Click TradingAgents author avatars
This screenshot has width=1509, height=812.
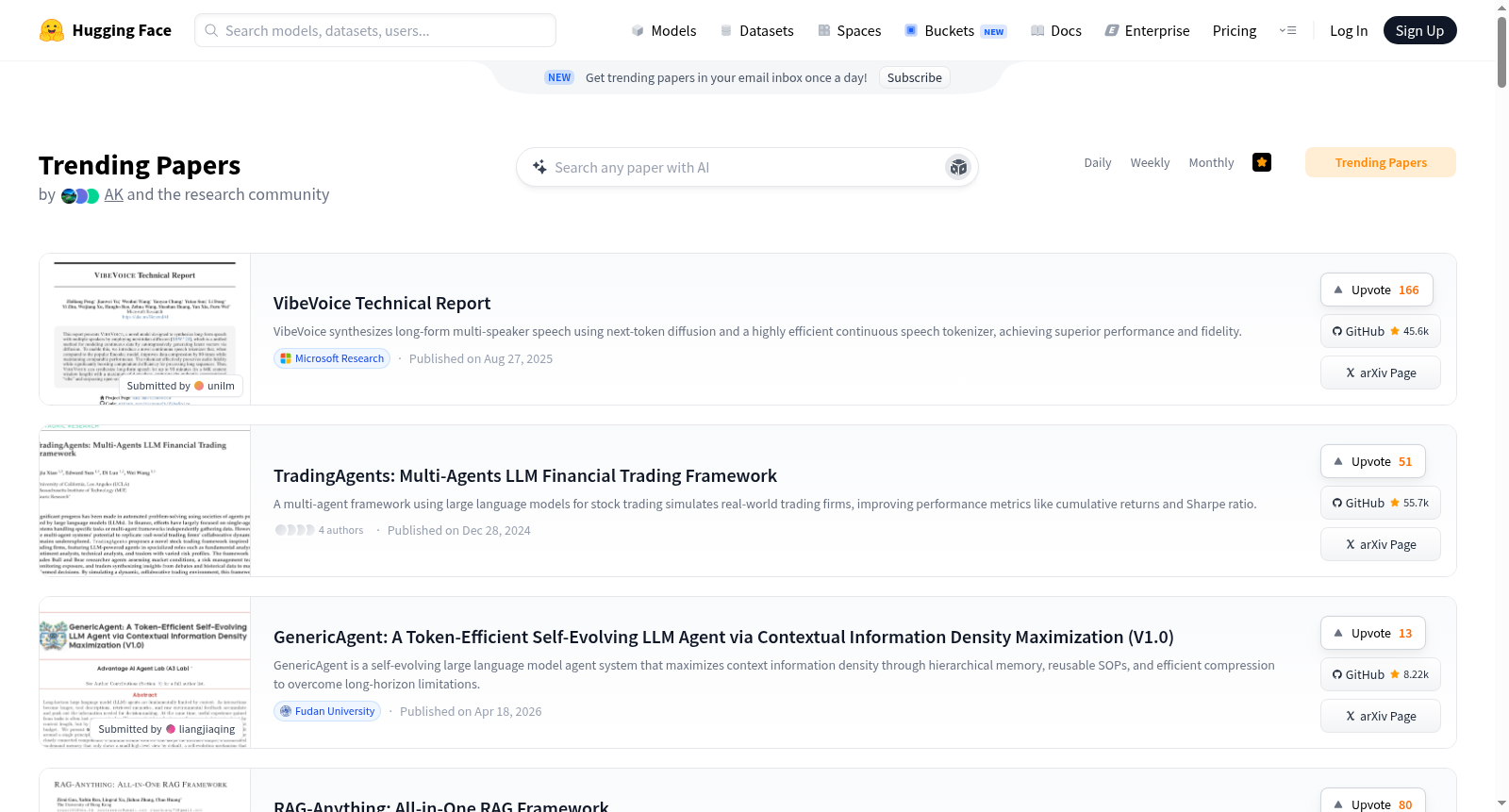click(x=294, y=530)
